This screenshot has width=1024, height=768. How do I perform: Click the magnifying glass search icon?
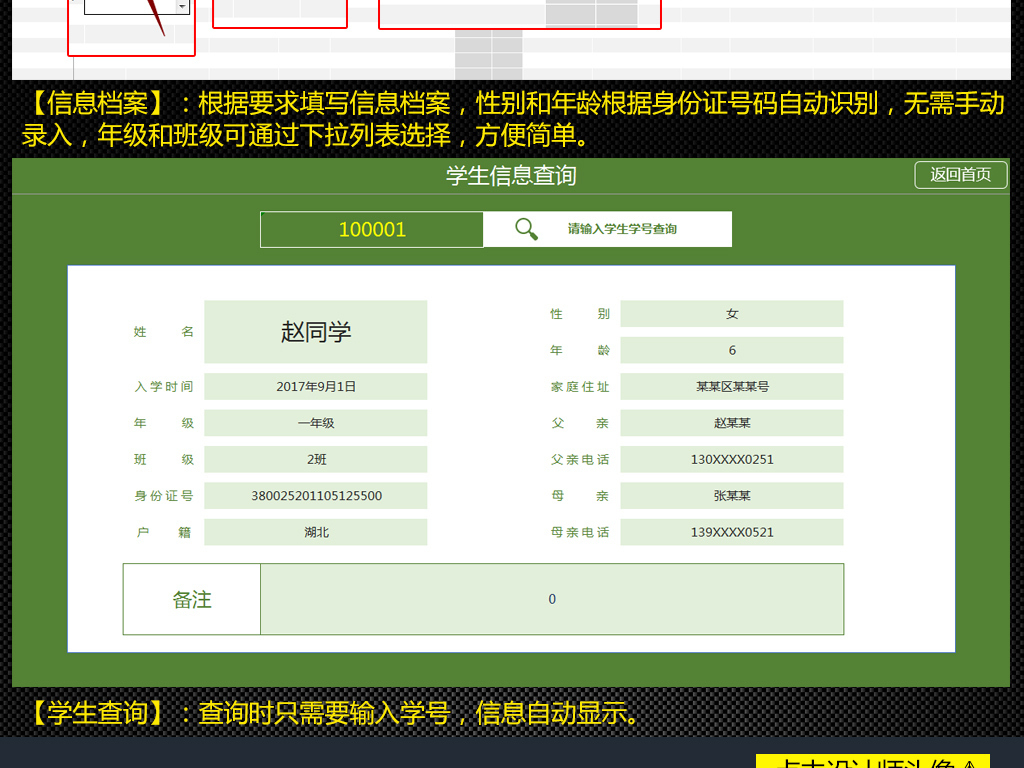(526, 229)
